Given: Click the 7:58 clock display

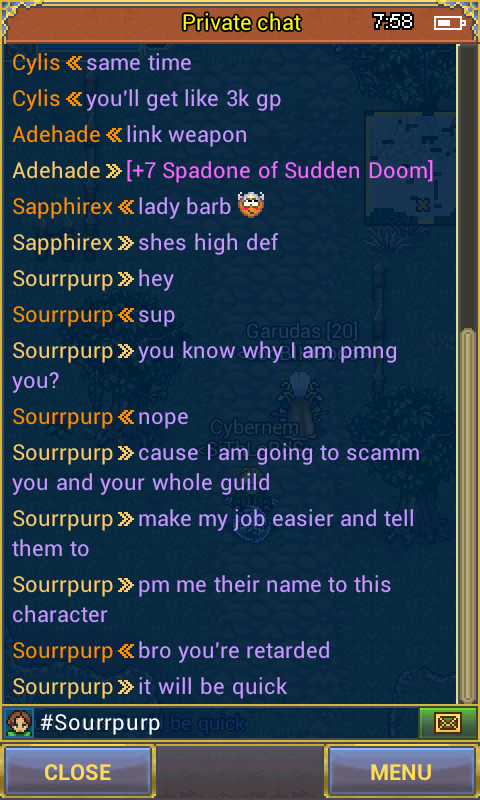Looking at the screenshot, I should [x=393, y=21].
